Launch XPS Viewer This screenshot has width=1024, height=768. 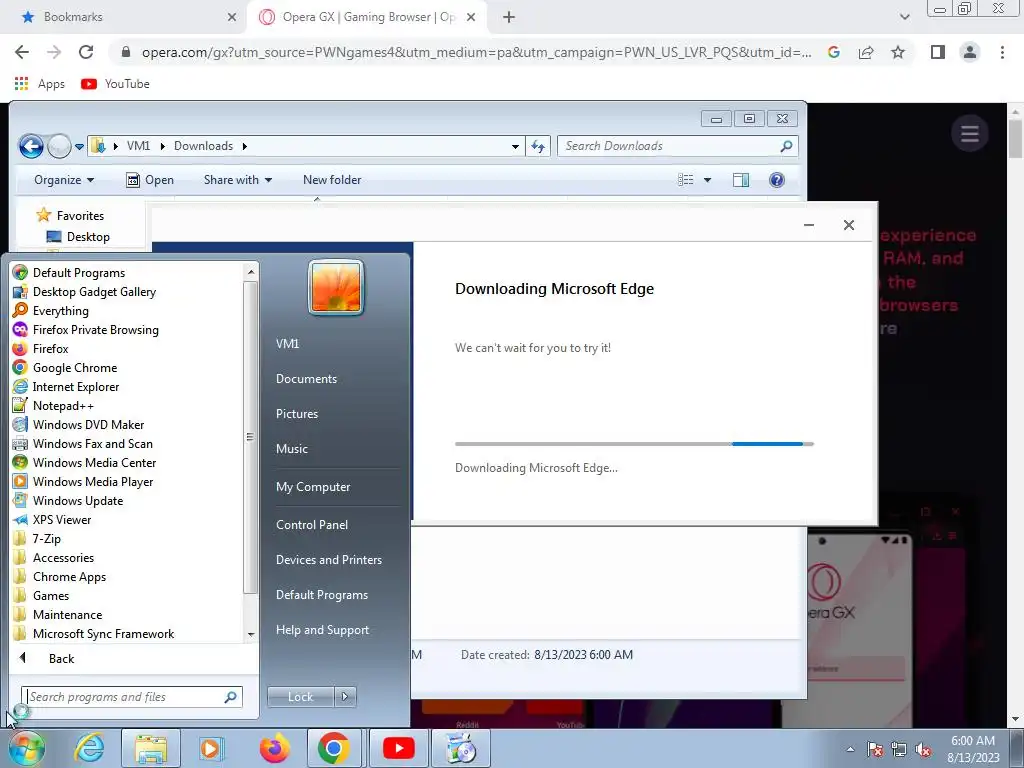(x=52, y=519)
